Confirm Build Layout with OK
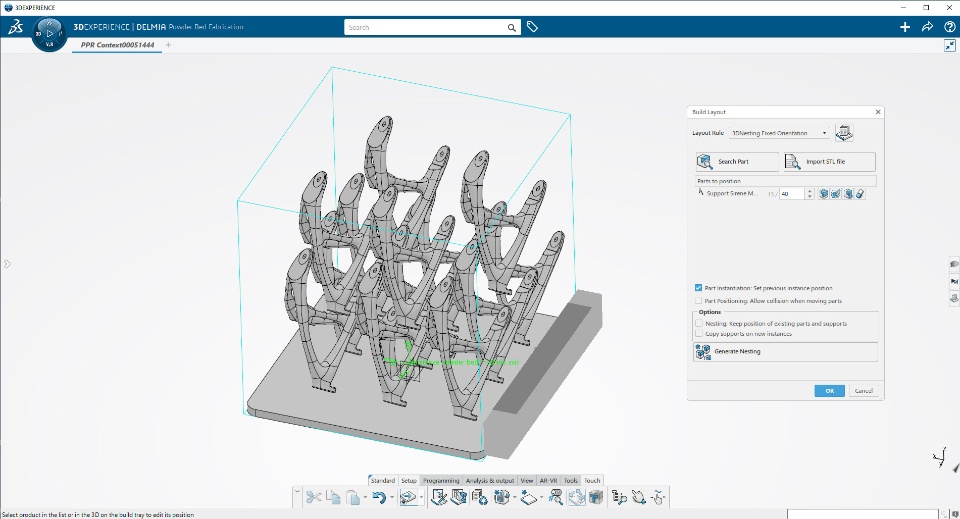This screenshot has width=960, height=519. point(830,390)
